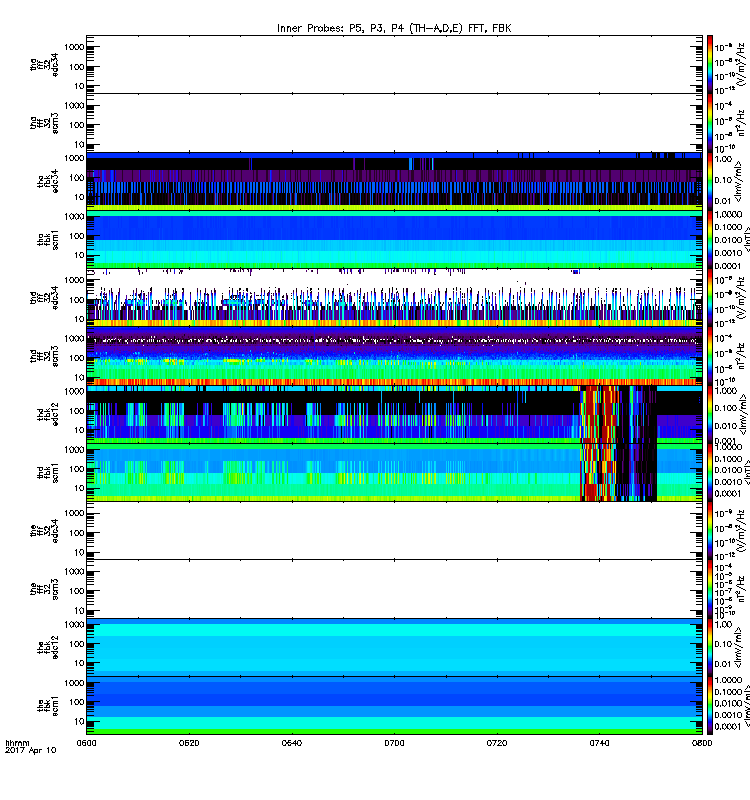Click the color bar for tha fff edc34 panel

click(x=710, y=64)
